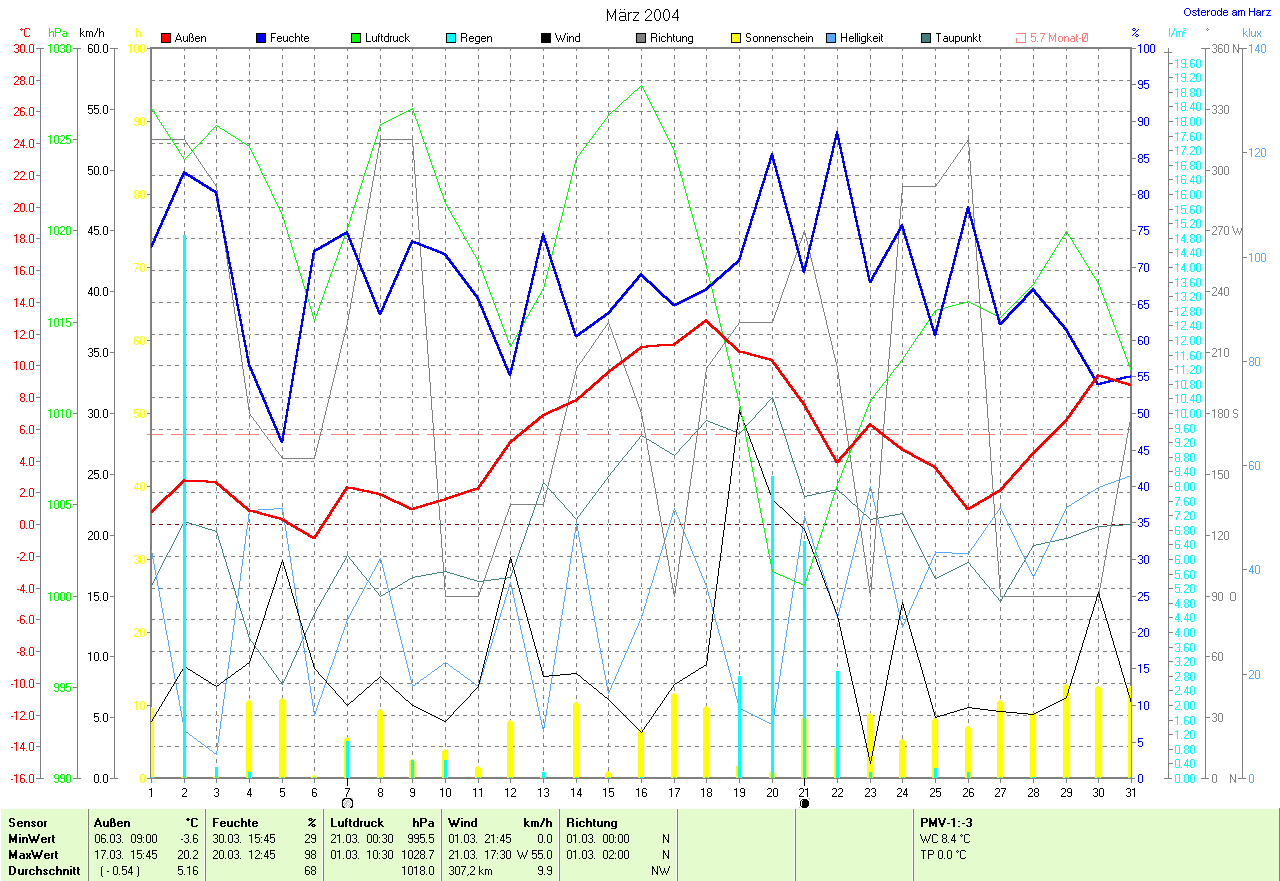The image size is (1280, 881).
Task: Click the Osterode am Harz location label
Action: [1227, 12]
